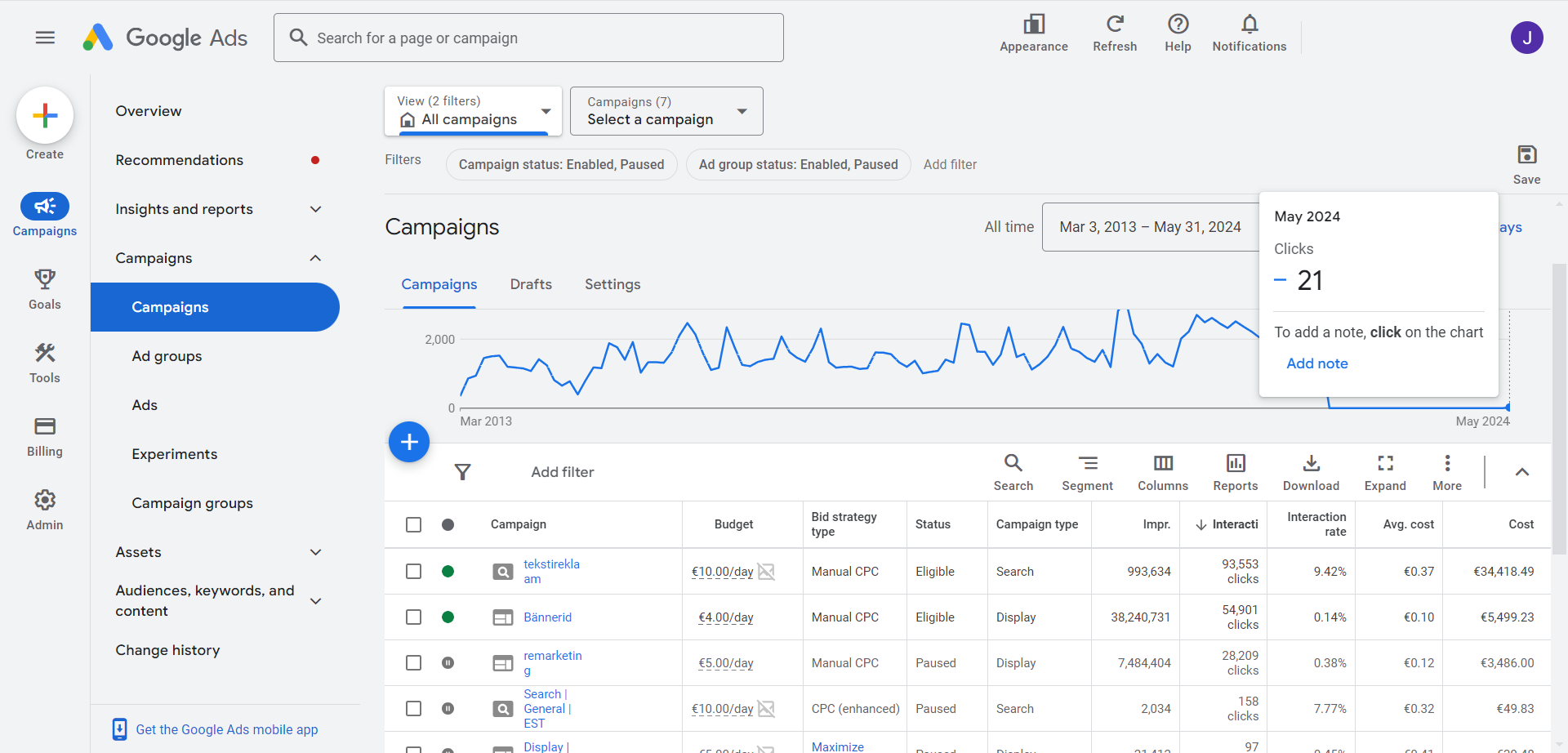Open the Reports tool

[1236, 472]
